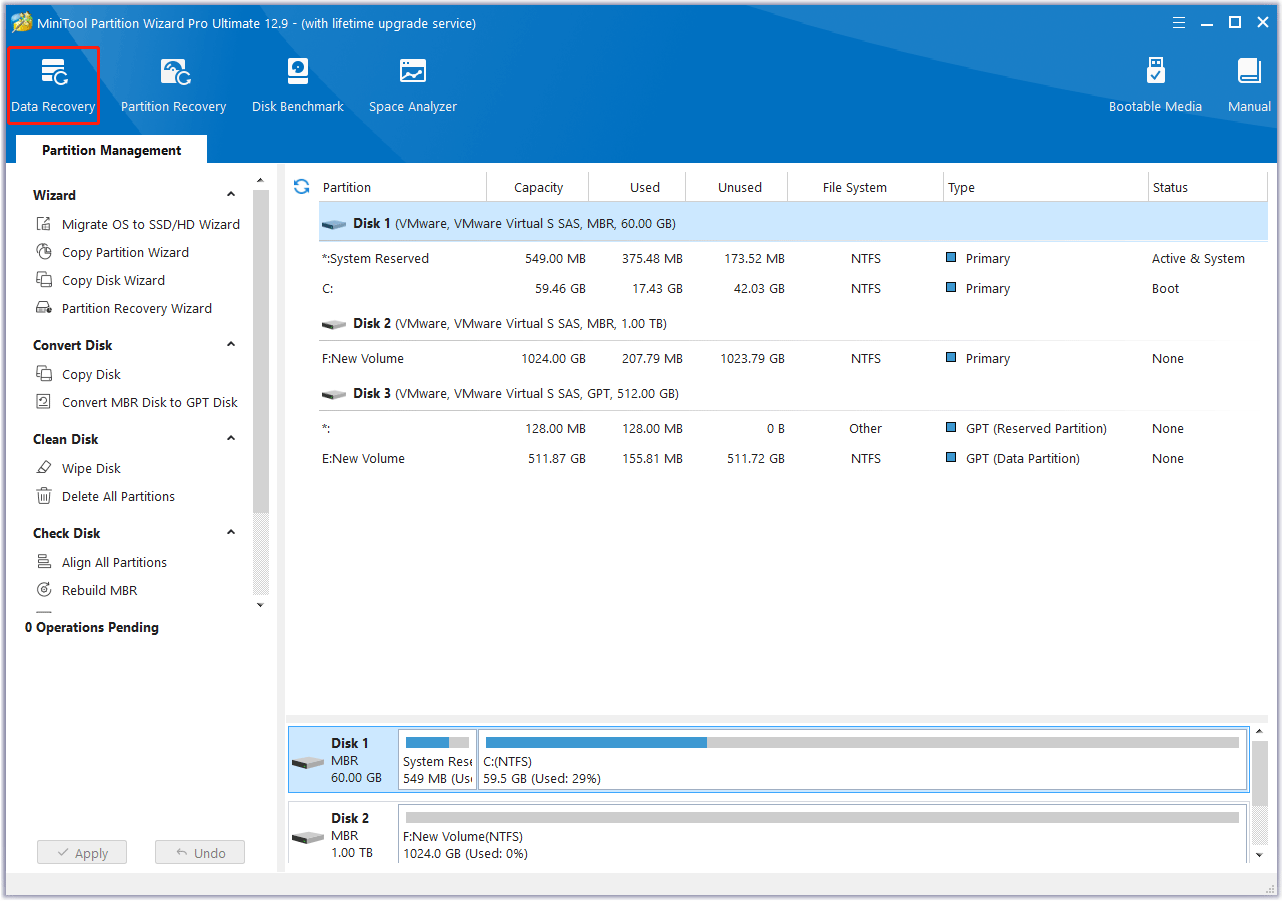Sort by Status column header
Screen dimensions: 1282x901
pyautogui.click(x=1208, y=187)
